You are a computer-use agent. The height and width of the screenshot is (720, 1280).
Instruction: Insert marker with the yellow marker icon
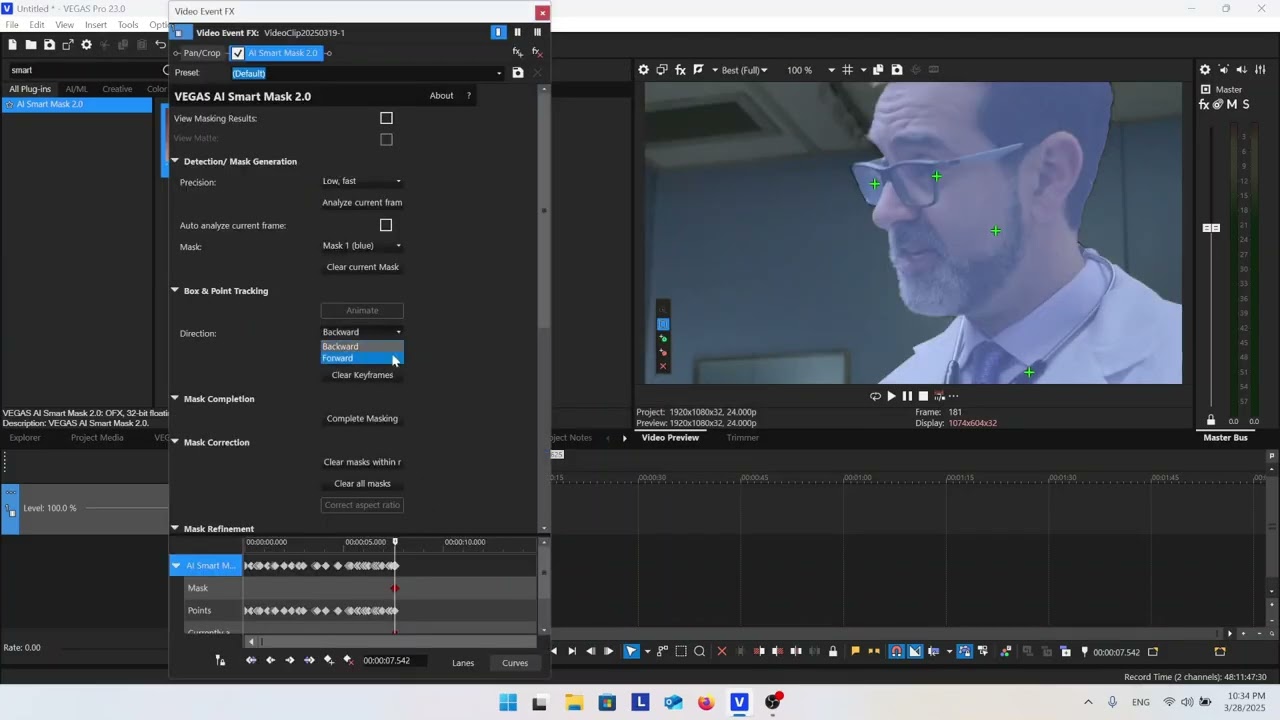(855, 652)
